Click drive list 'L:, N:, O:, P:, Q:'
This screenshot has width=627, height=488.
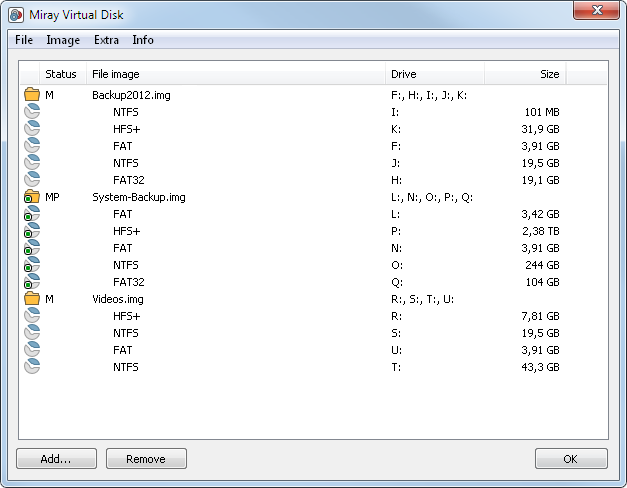(x=432, y=197)
